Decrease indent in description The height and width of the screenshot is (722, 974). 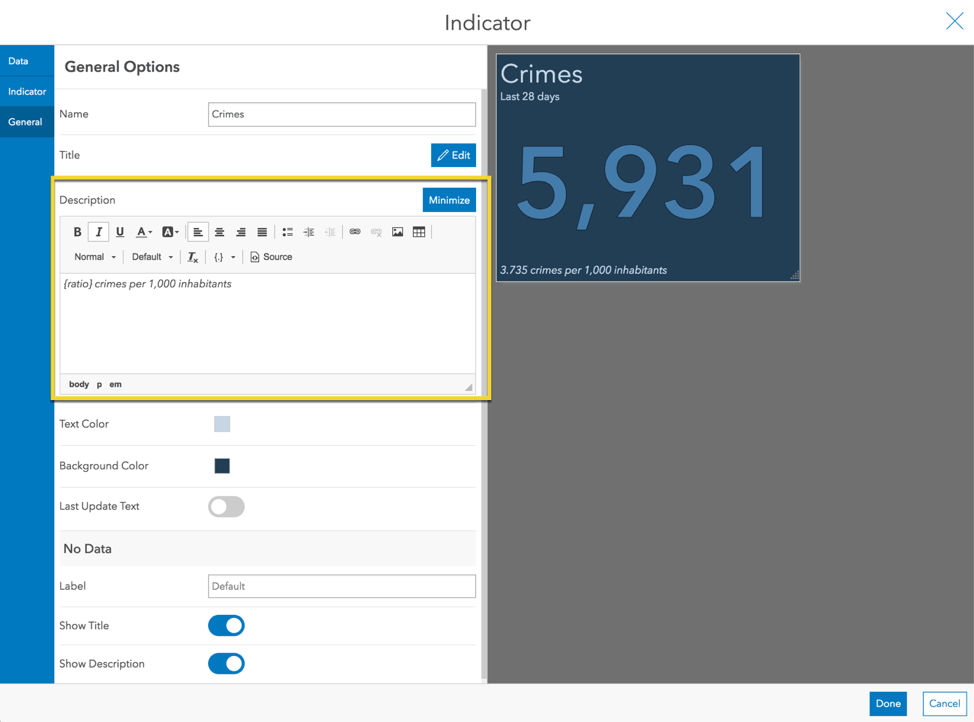330,232
